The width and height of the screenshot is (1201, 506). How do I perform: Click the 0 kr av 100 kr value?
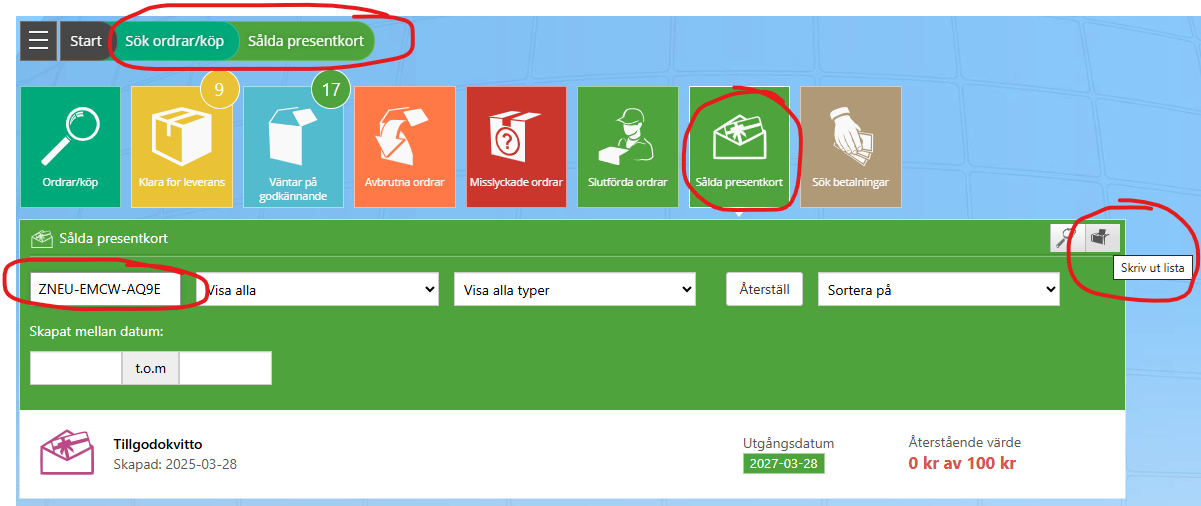pyautogui.click(x=963, y=464)
